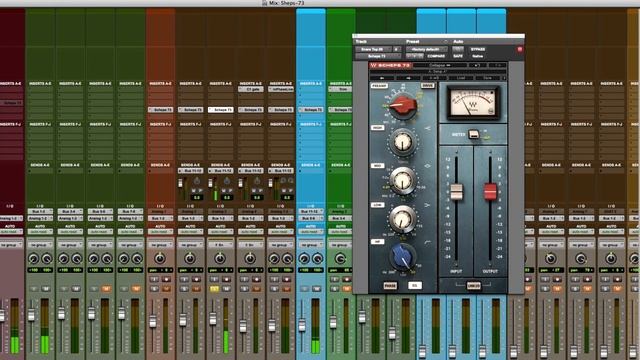Click the send pan knob on C1 gate track
The image size is (640, 360).
pyautogui.click(x=257, y=181)
